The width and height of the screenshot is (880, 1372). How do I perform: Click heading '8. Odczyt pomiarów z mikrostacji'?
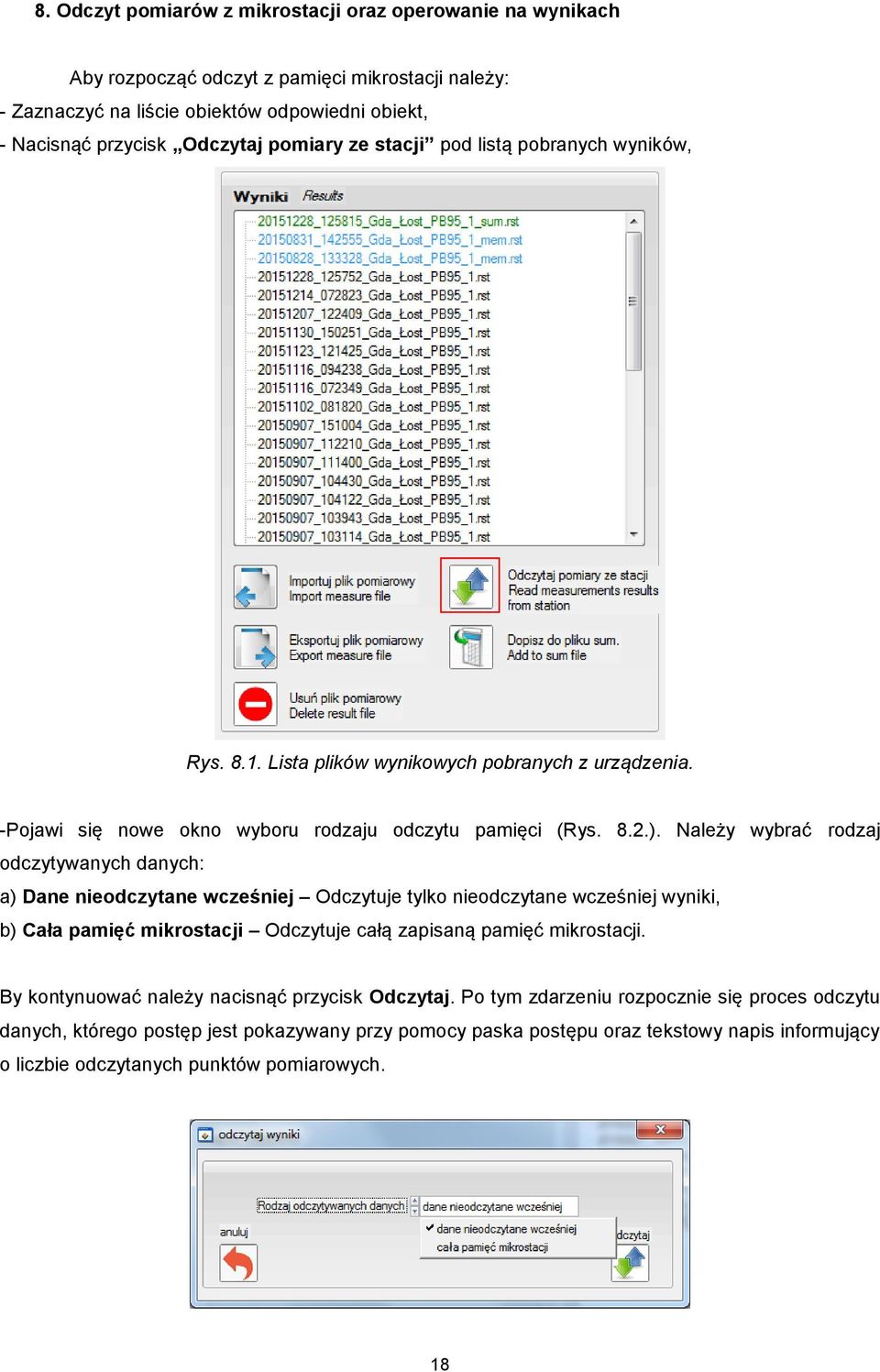(327, 11)
